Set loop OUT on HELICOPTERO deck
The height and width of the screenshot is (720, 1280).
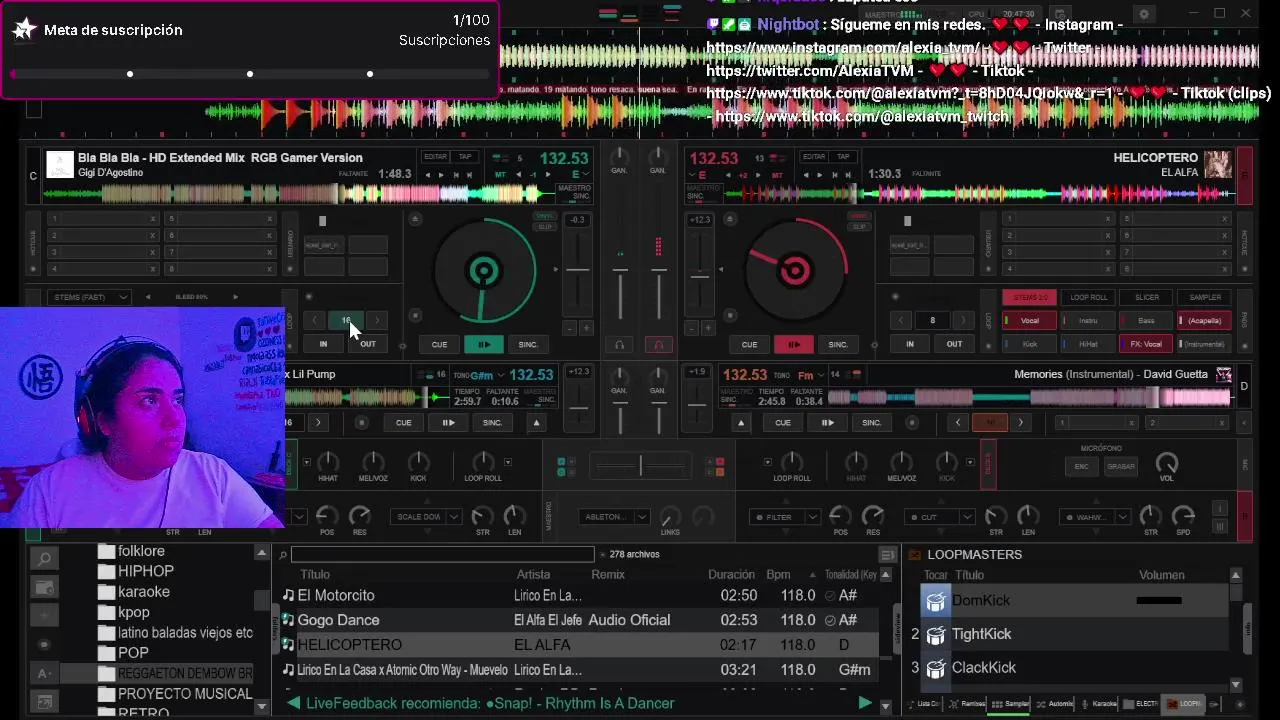[954, 344]
